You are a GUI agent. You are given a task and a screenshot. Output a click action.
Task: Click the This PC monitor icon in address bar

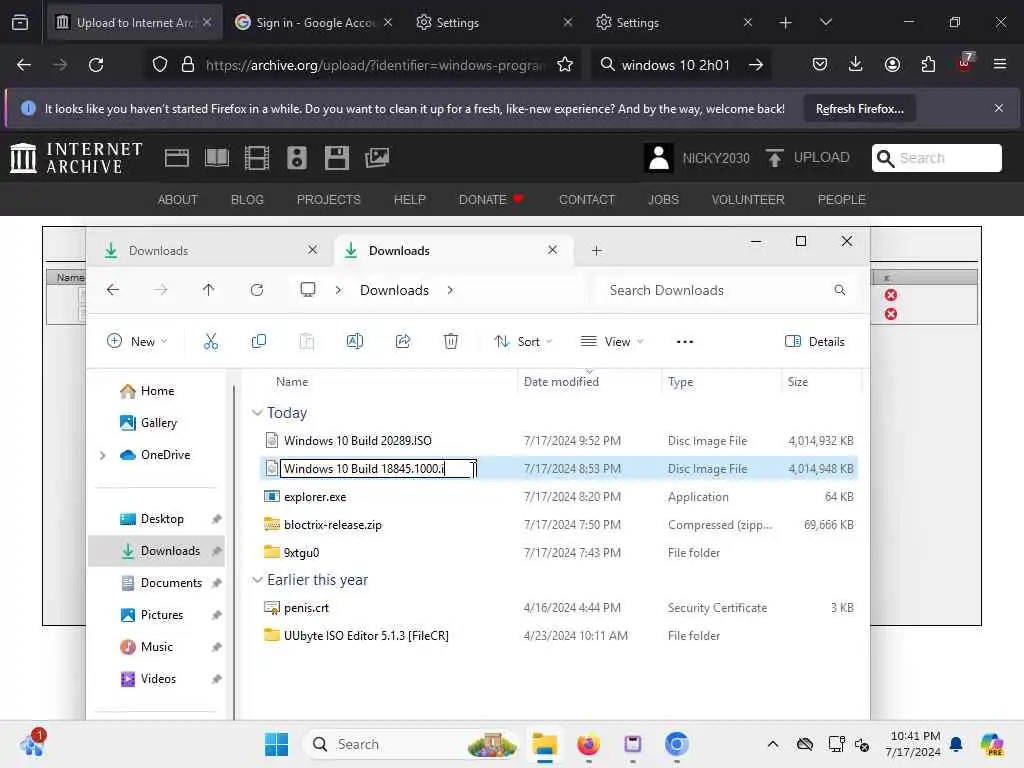click(308, 290)
